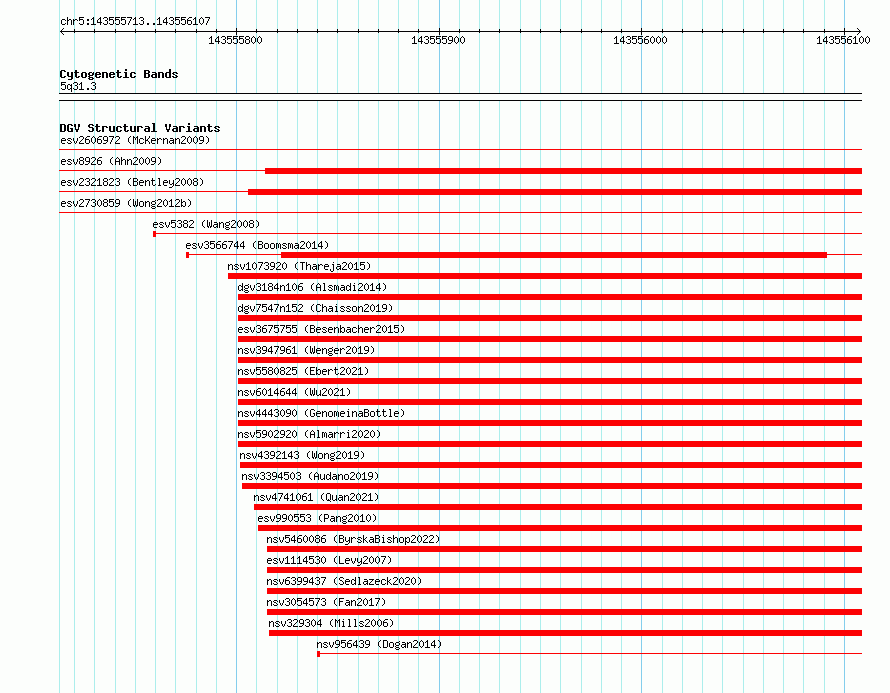Select variant nsv3054573 (Fan2017) label
This screenshot has height=693, width=890.
(326, 602)
